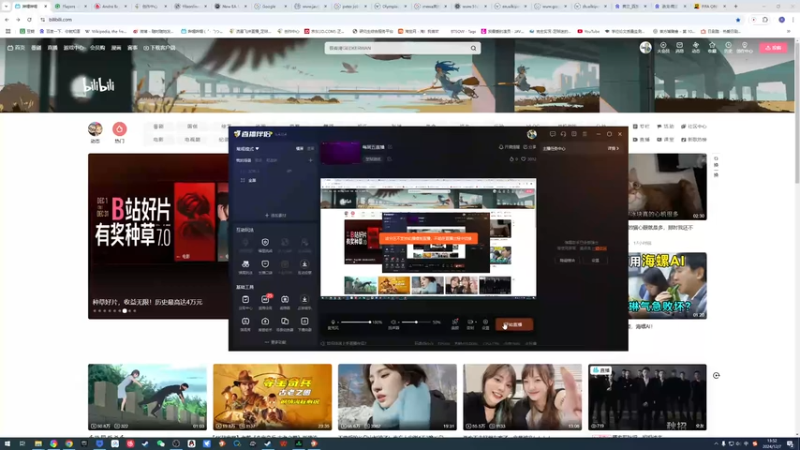Viewport: 800px width, 450px height.
Task: Click the 设置 button in the right panel
Action: [595, 260]
